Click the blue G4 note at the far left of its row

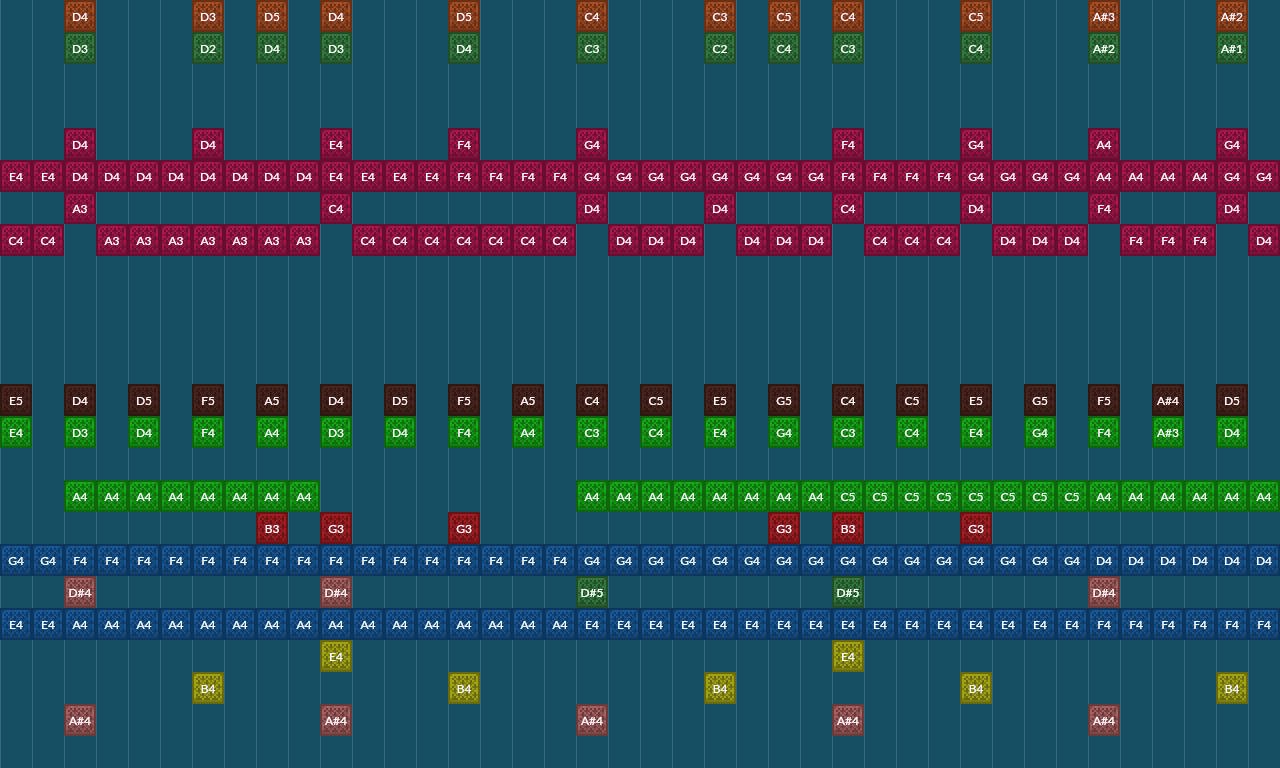[x=15, y=560]
